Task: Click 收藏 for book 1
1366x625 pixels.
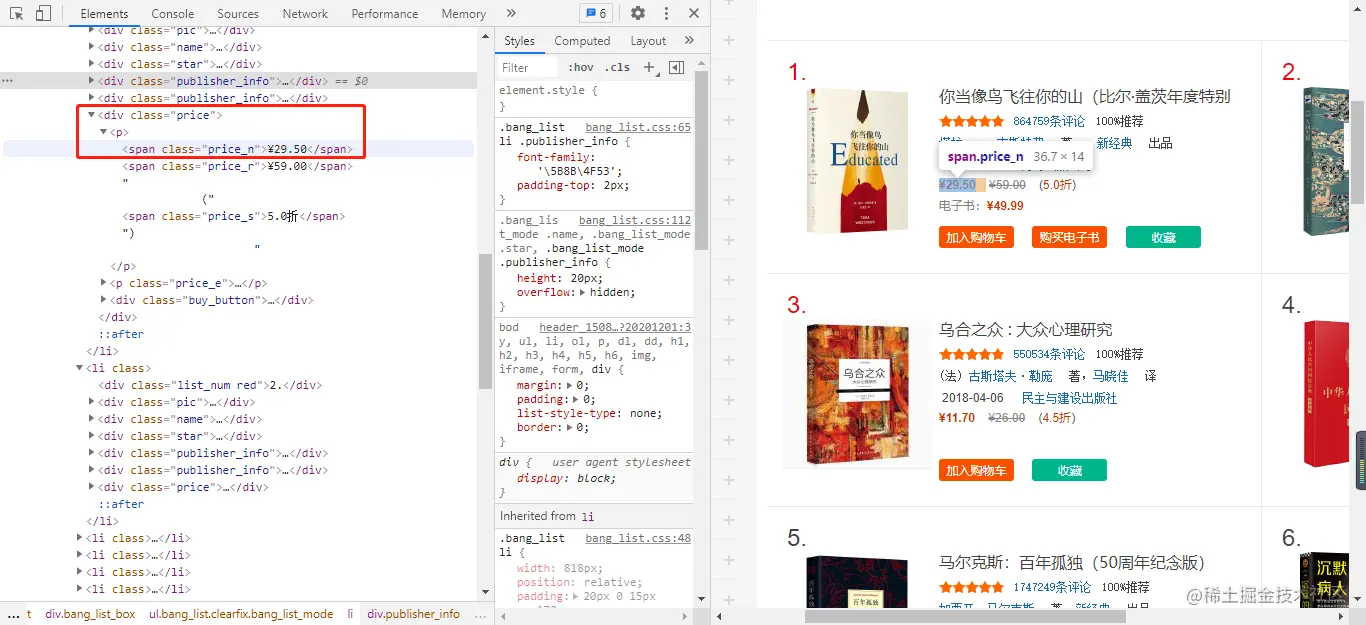Action: [x=1163, y=237]
